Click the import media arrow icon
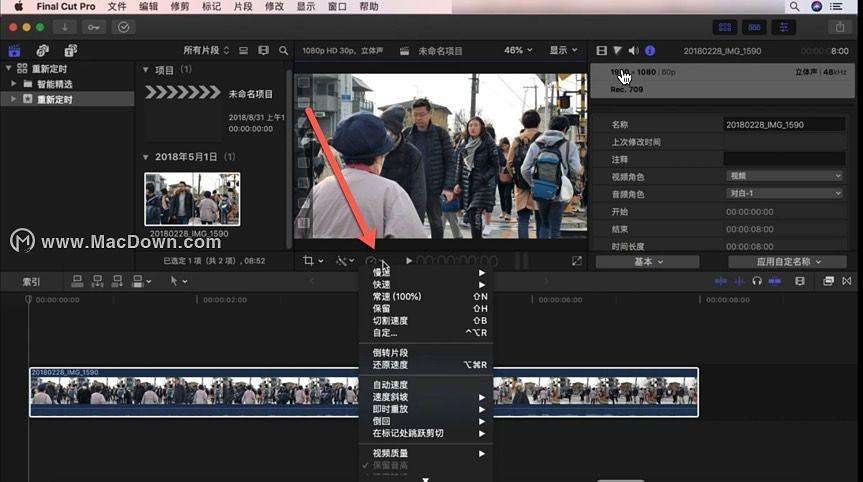Viewport: 863px width, 482px height. pyautogui.click(x=65, y=27)
